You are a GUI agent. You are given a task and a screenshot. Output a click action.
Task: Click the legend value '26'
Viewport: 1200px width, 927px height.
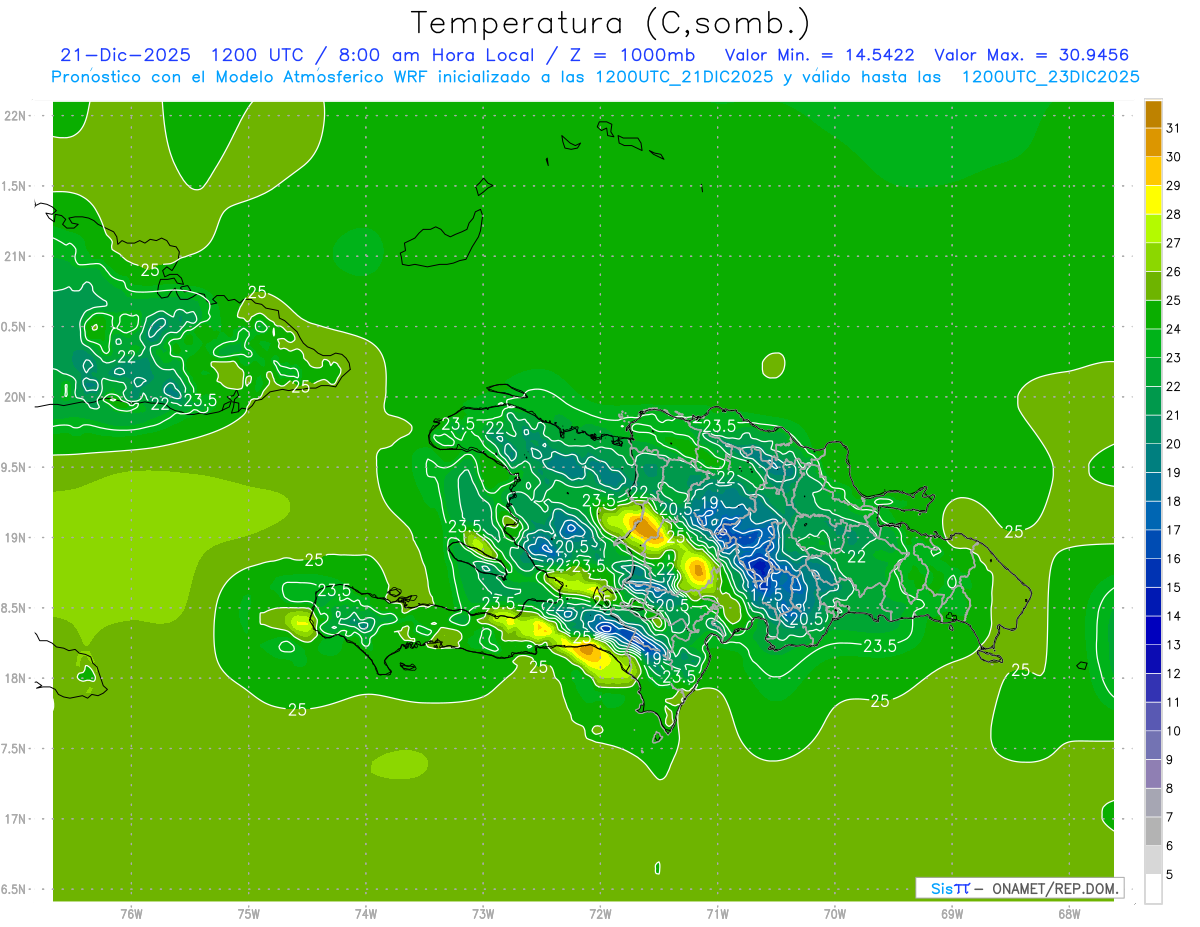pyautogui.click(x=1174, y=272)
